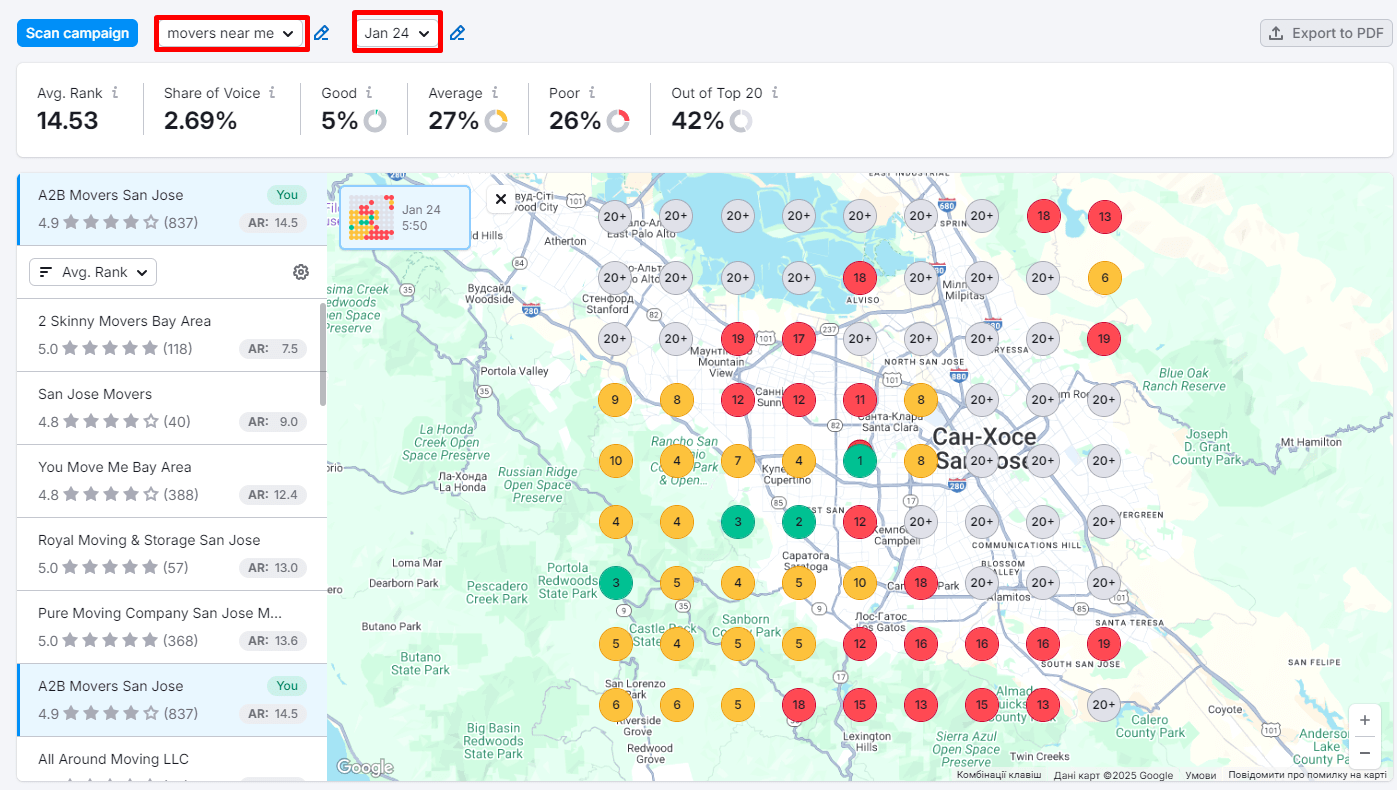Click the Дані карт ©2025 Google text
Viewport: 1397px width, 790px height.
pos(1113,775)
